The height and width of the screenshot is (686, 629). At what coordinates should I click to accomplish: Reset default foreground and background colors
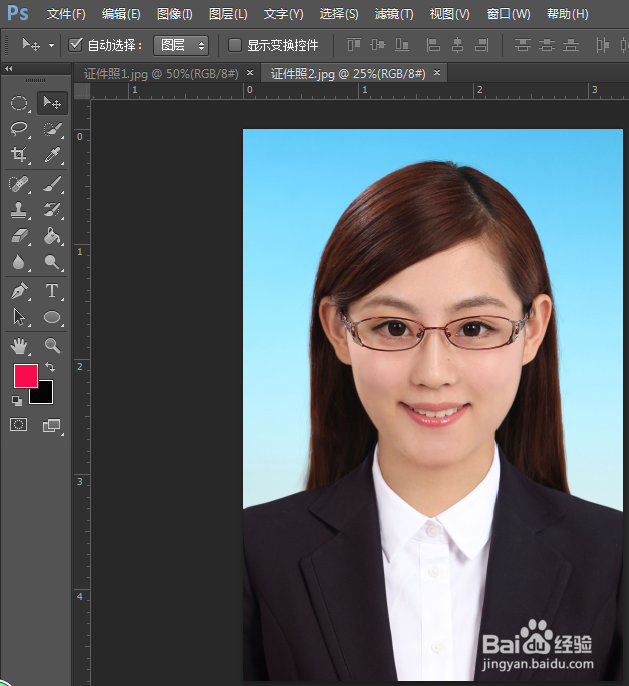pyautogui.click(x=17, y=401)
